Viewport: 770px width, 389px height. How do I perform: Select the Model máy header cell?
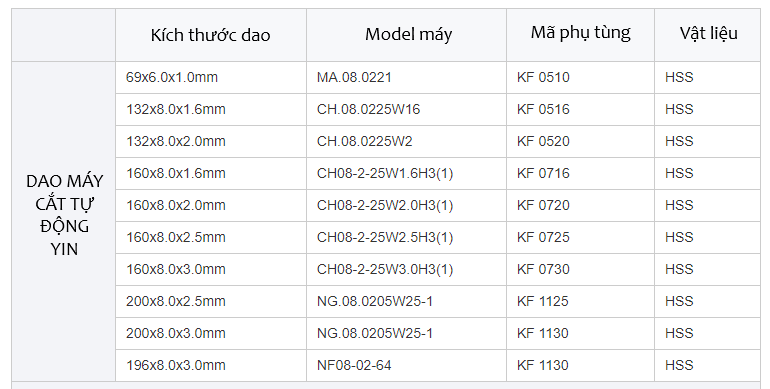[x=407, y=35]
